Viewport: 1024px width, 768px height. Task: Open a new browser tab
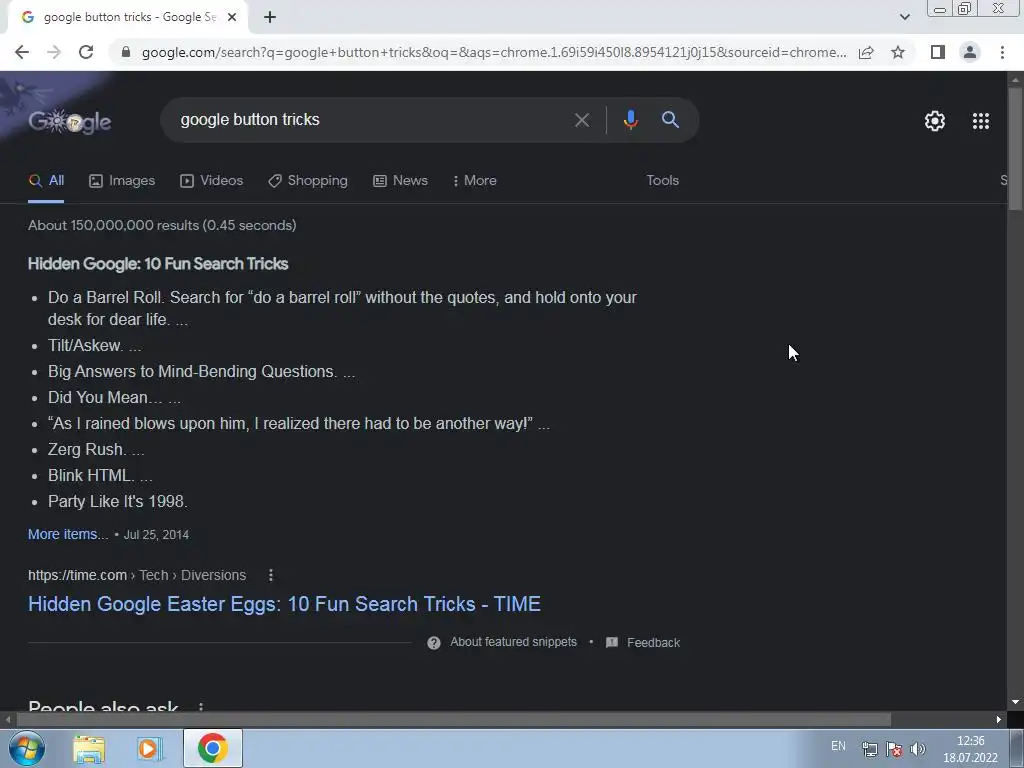coord(270,17)
